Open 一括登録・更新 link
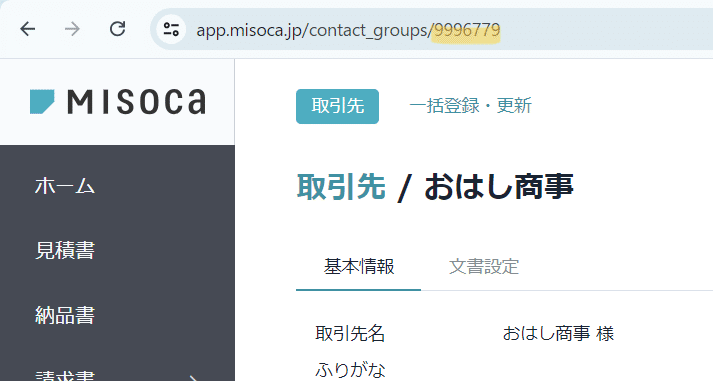 click(x=471, y=105)
